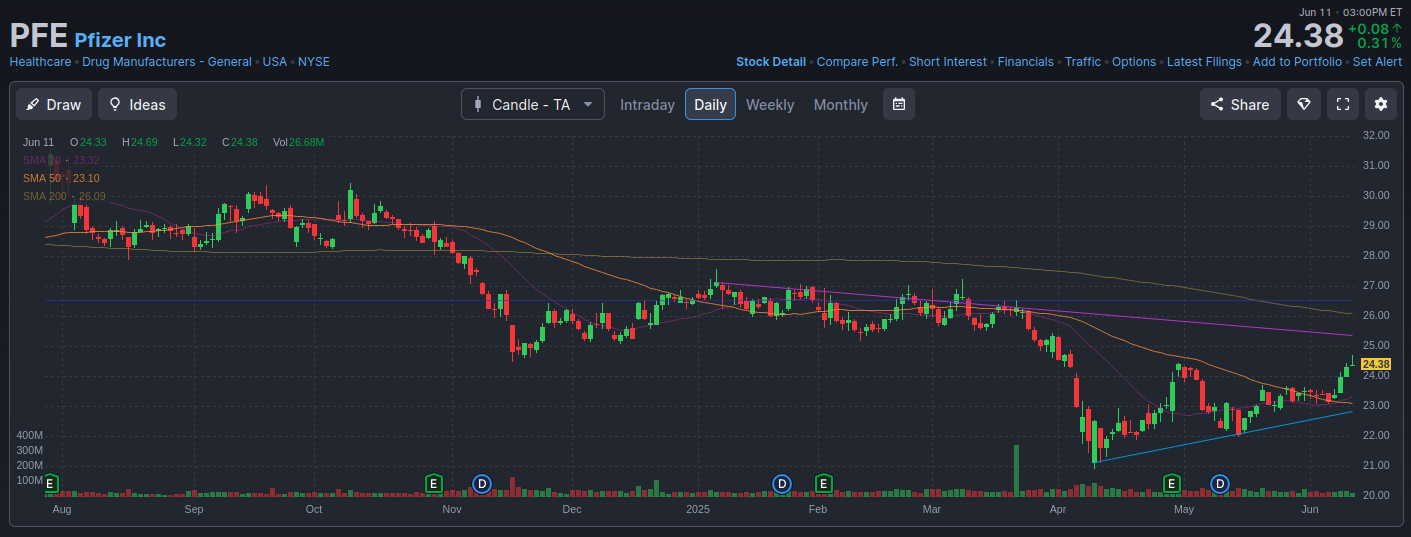Switch the chart to Intraday timeframe
The image size is (1411, 537).
[x=647, y=105]
